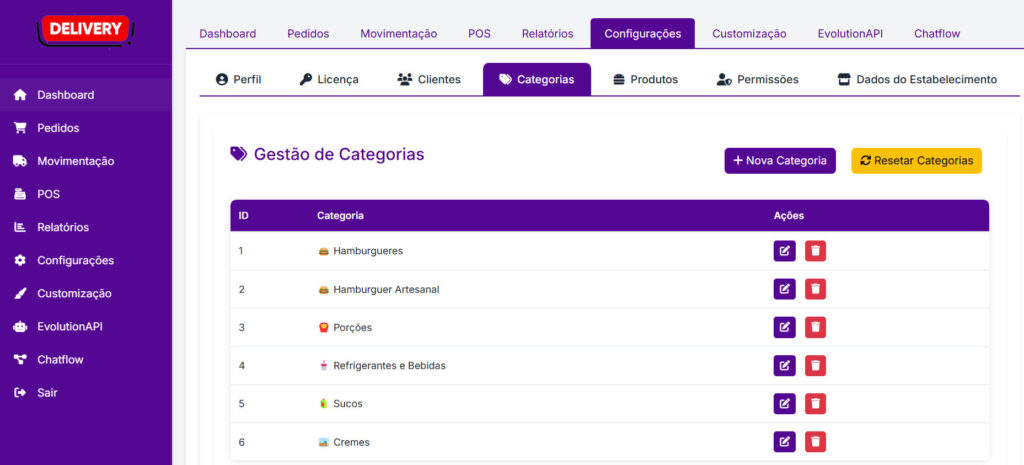This screenshot has width=1024, height=465.
Task: Switch to the top Movimentação tab
Action: (398, 33)
